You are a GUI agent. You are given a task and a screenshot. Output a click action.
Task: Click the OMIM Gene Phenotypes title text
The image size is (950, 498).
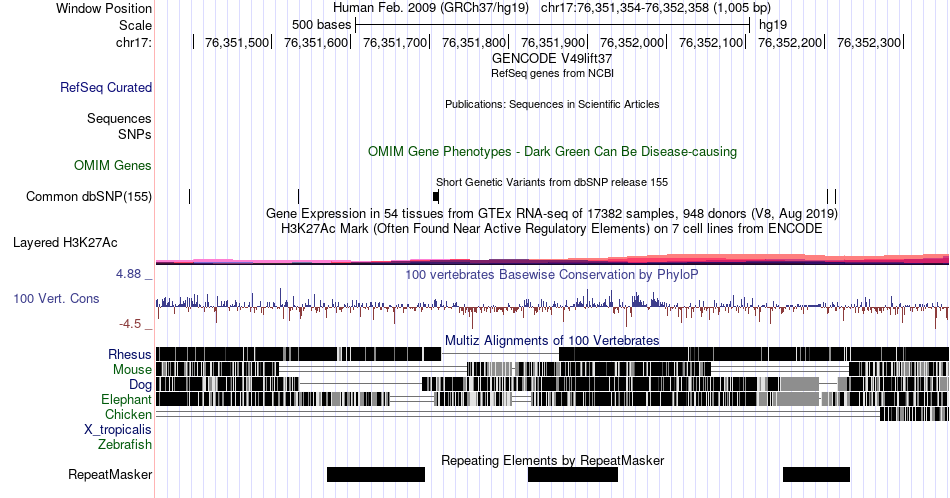point(552,151)
